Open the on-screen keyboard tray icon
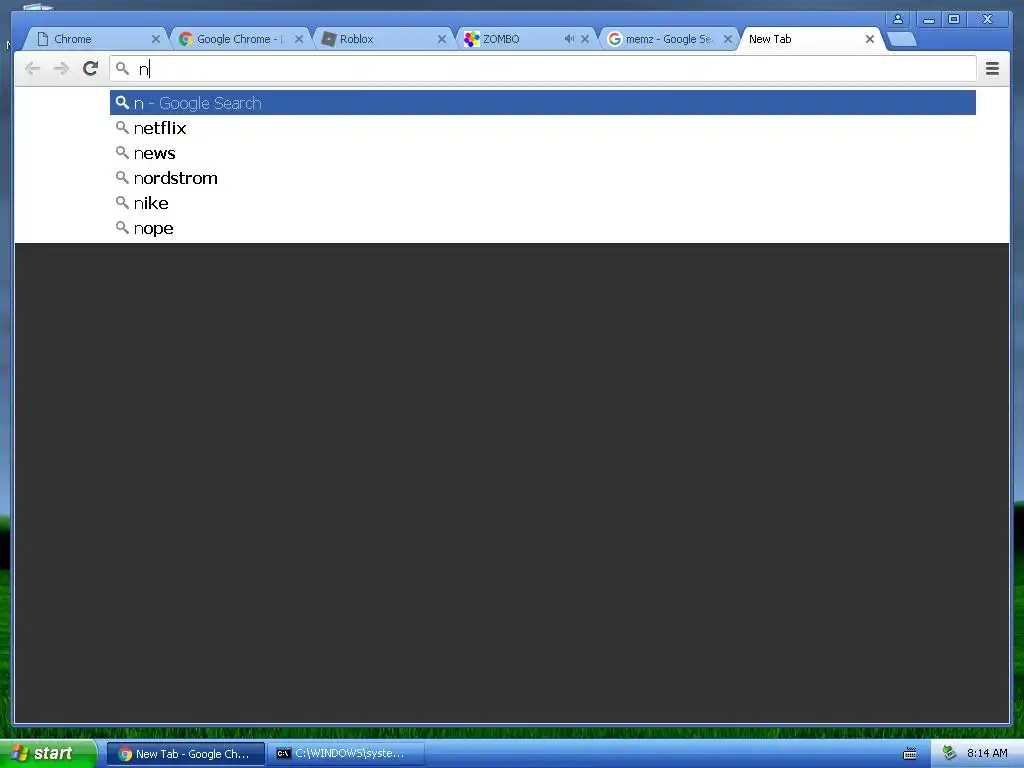The height and width of the screenshot is (768, 1024). pos(910,754)
